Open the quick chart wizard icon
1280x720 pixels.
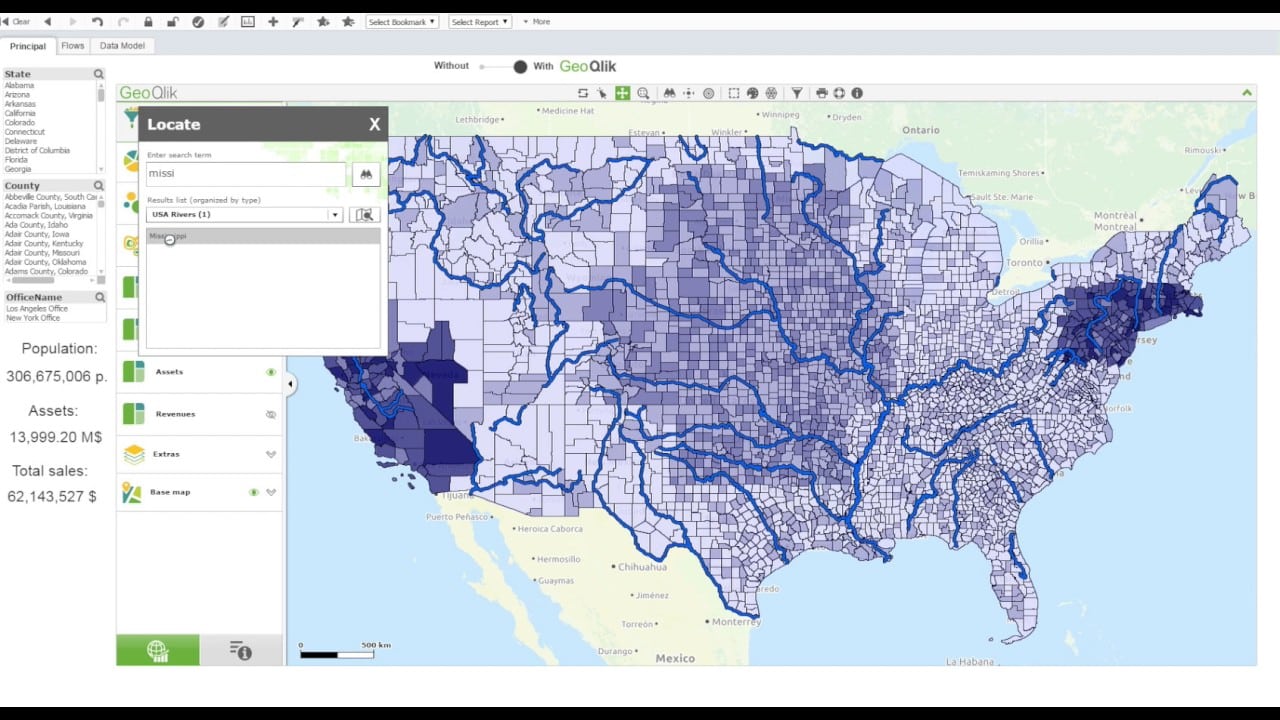point(248,21)
